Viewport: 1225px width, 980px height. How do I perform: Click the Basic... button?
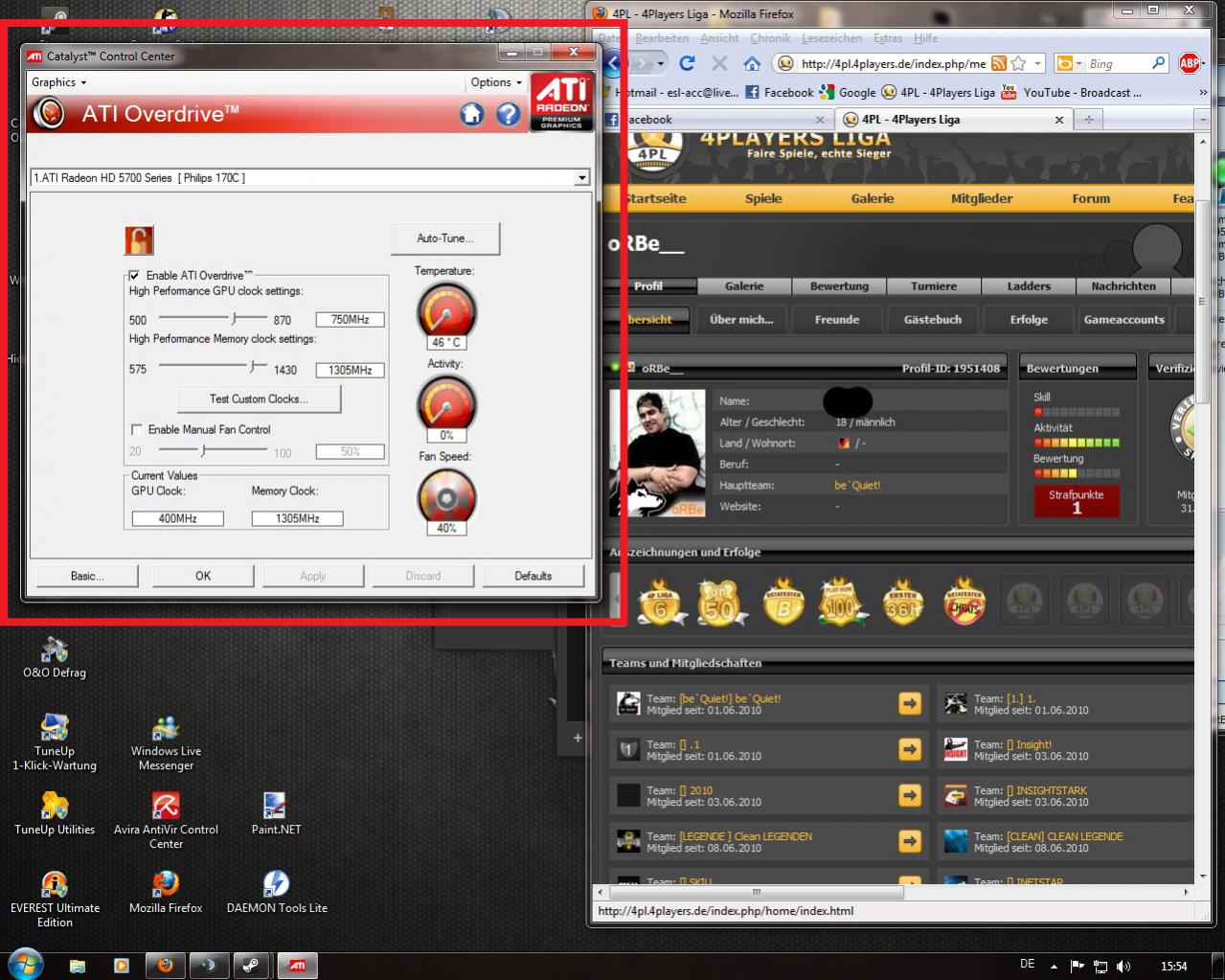tap(87, 576)
